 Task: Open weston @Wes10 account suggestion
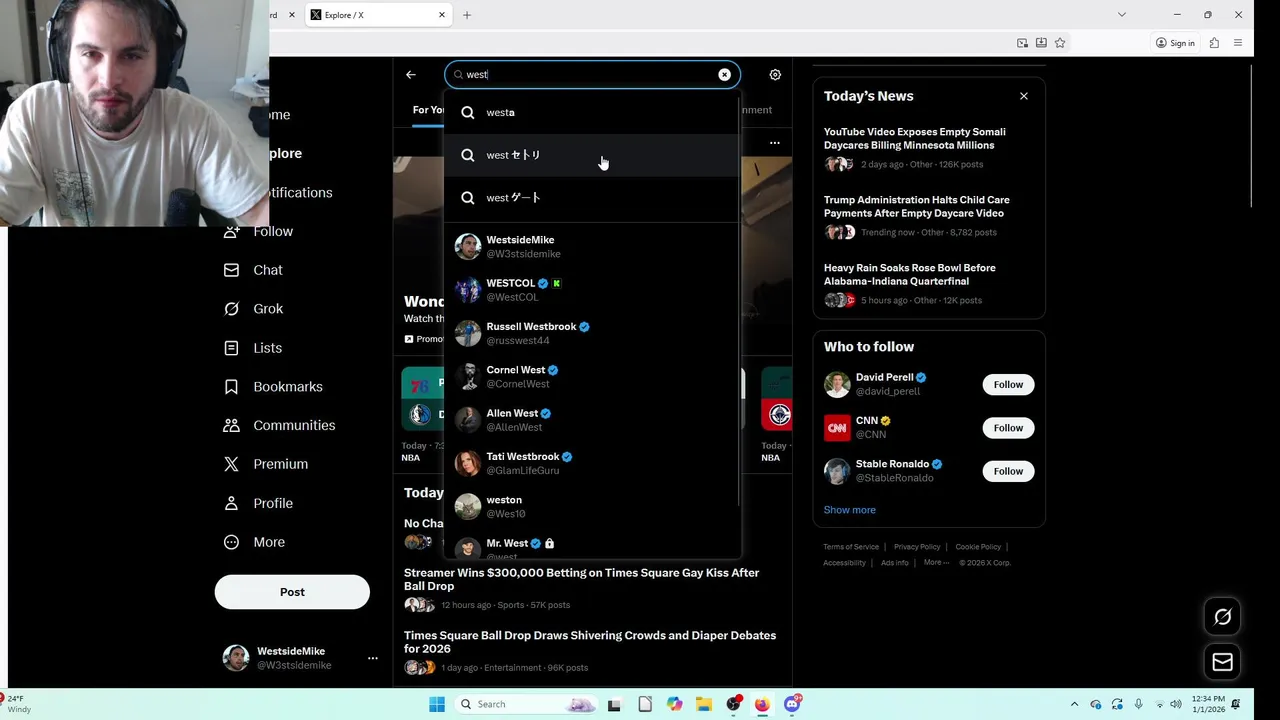click(592, 506)
